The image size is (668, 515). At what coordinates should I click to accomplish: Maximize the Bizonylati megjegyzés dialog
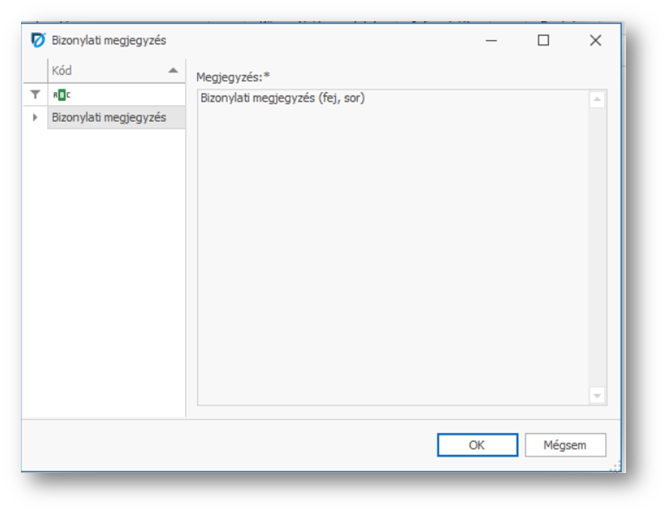pyautogui.click(x=543, y=41)
